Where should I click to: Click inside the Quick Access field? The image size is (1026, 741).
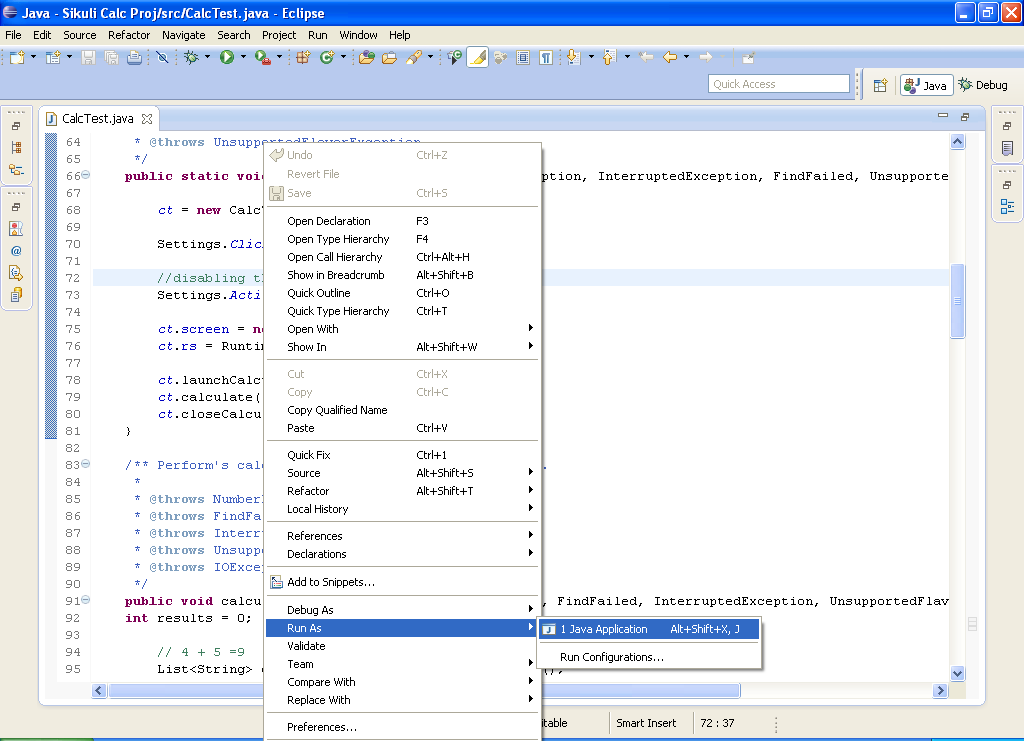[778, 83]
